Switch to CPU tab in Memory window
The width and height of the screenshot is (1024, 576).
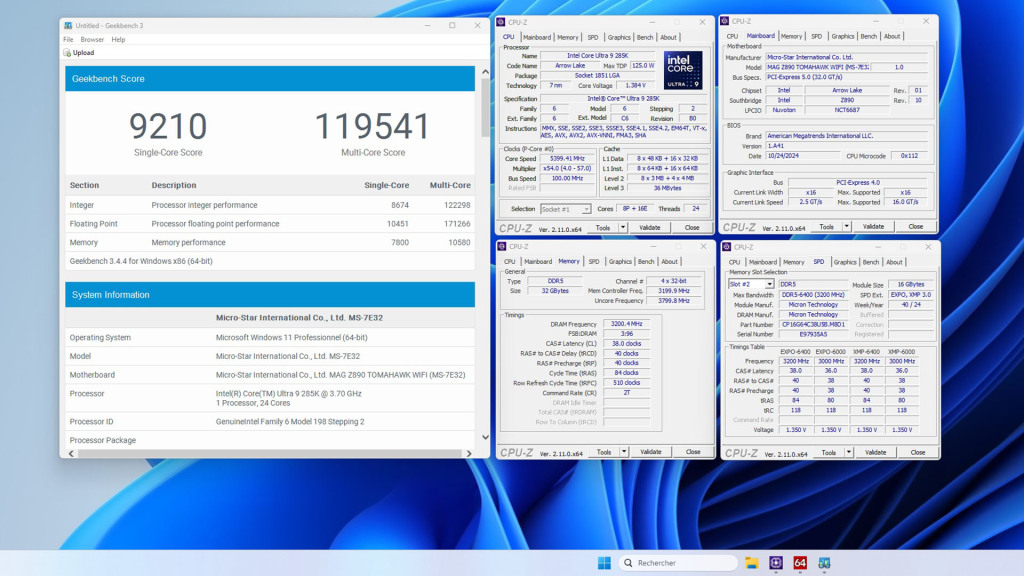pyautogui.click(x=509, y=262)
